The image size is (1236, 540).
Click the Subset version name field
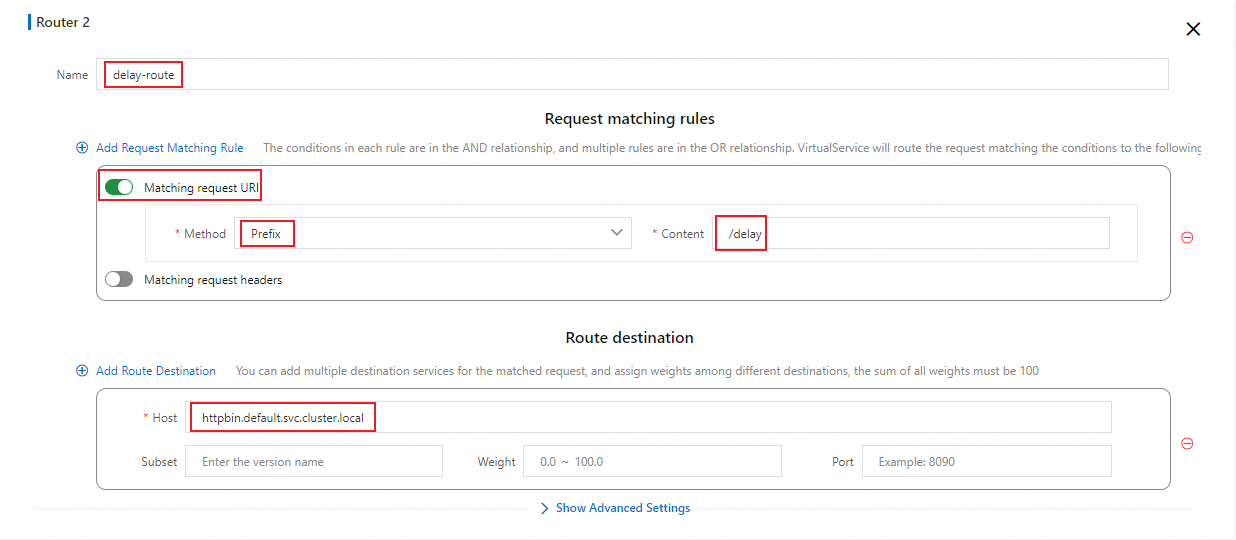pyautogui.click(x=313, y=461)
